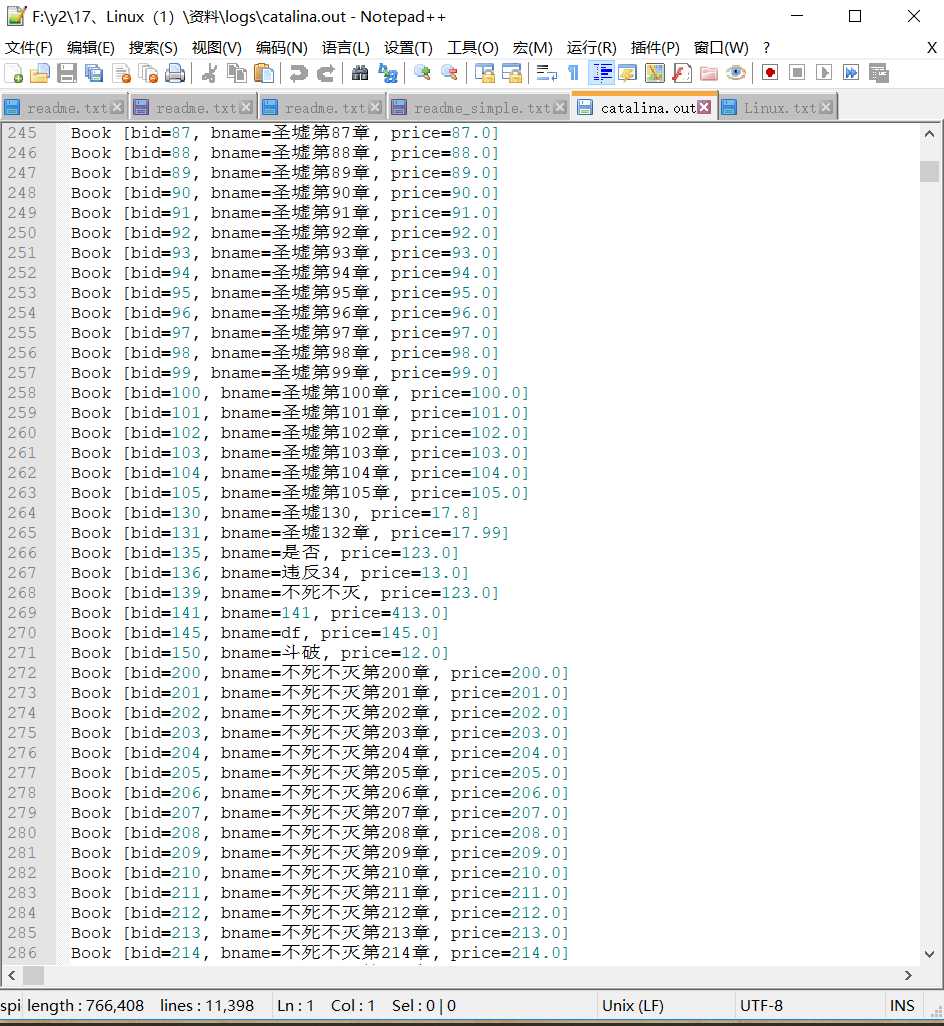
Task: Click the vertical scrollbar up arrow
Action: coord(930,133)
